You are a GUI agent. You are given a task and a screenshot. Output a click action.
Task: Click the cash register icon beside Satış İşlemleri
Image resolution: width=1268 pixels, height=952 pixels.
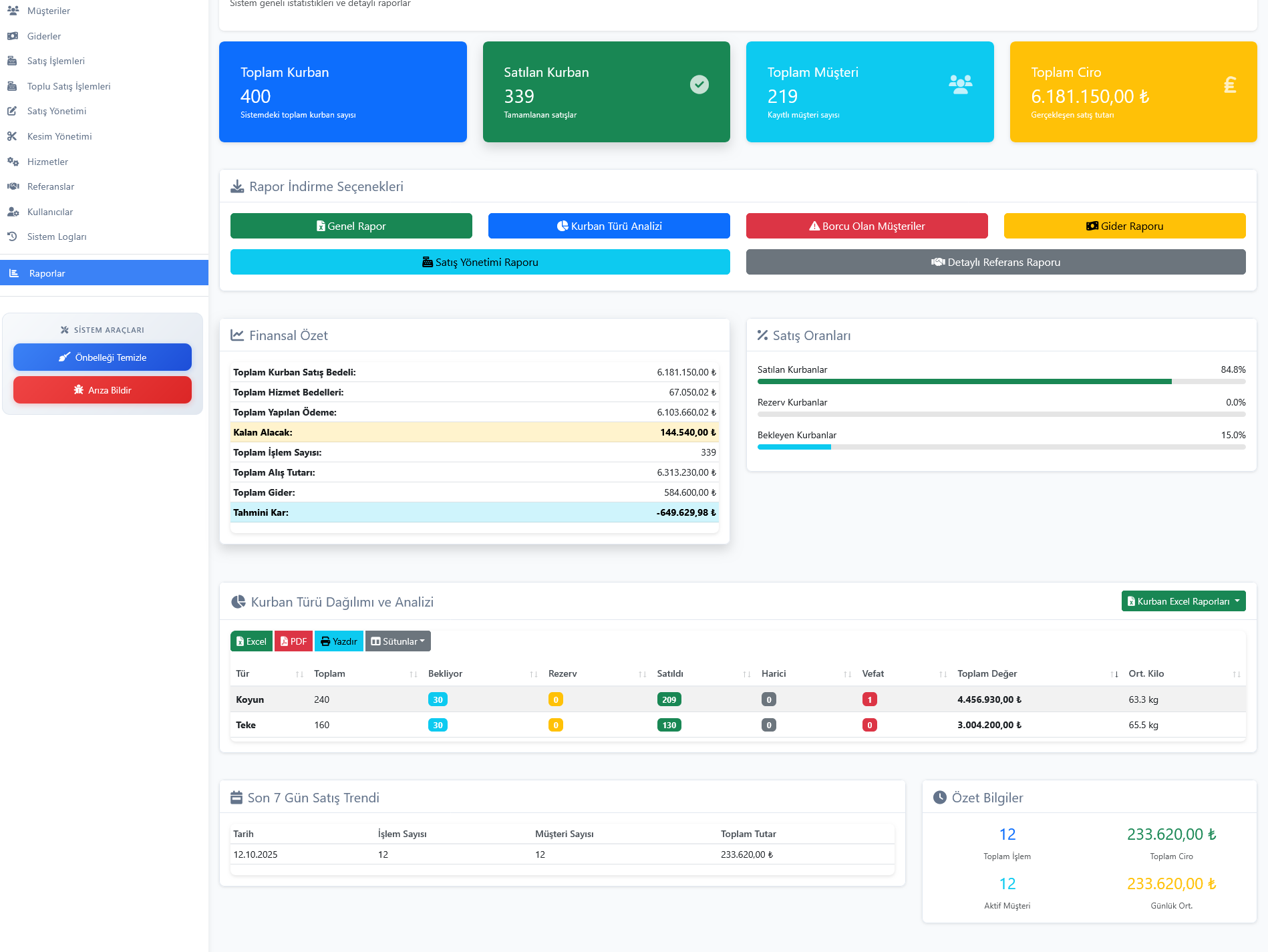[12, 61]
